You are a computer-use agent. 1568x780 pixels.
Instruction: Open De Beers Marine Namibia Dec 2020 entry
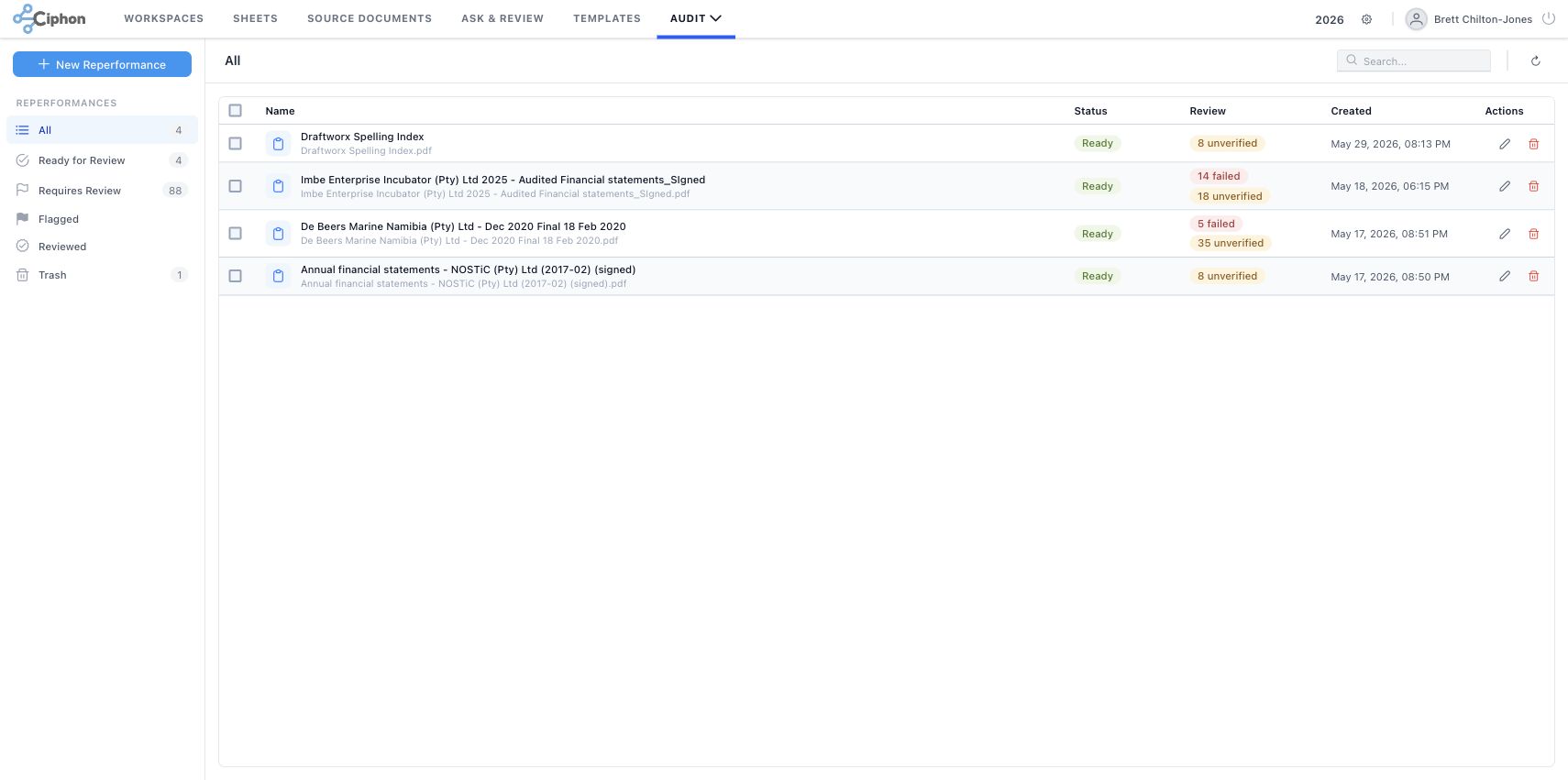[x=463, y=226]
